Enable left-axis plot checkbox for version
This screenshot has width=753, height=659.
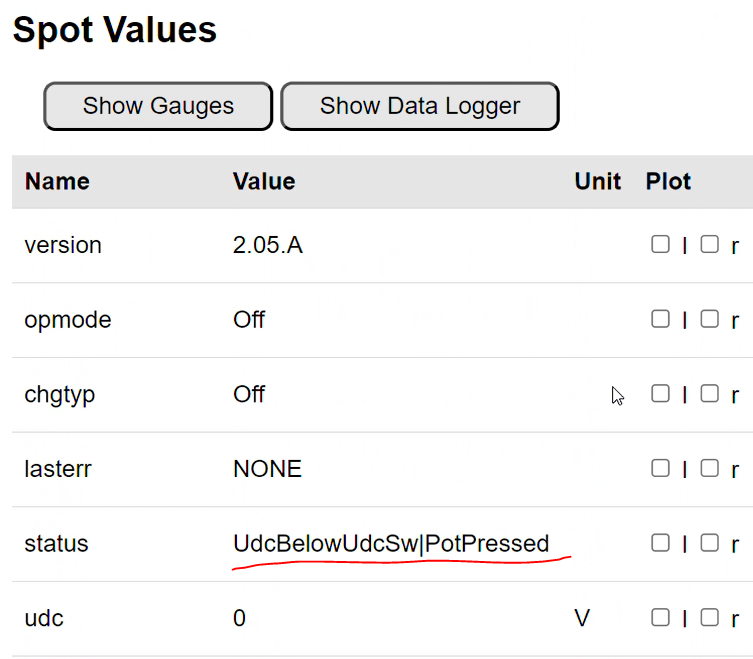click(660, 244)
